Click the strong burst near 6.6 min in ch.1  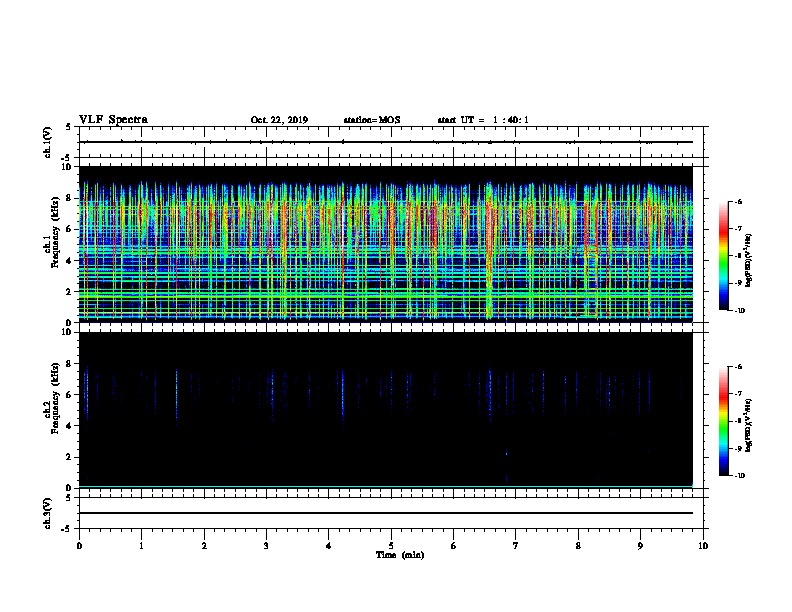coord(489,250)
